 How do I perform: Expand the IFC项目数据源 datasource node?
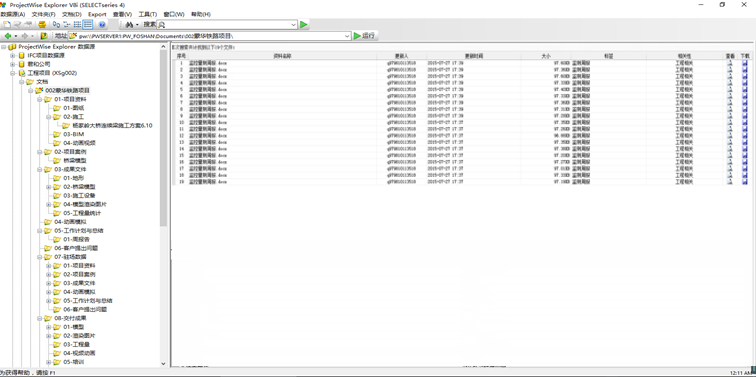[x=13, y=55]
